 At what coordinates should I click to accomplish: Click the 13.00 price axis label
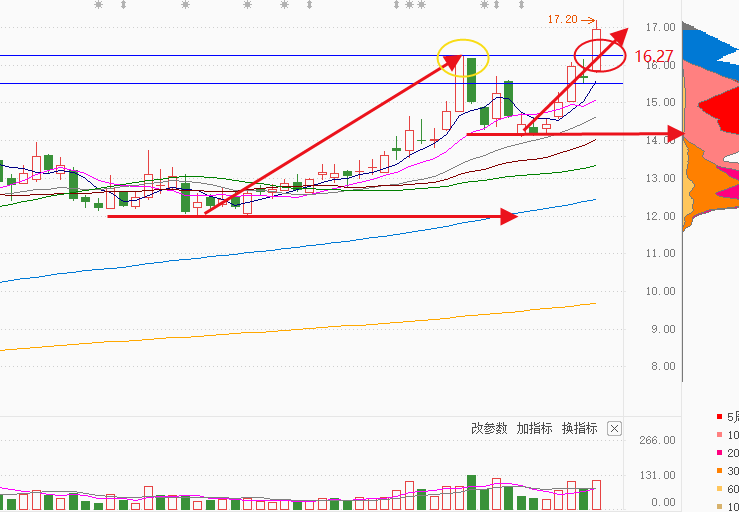[x=660, y=178]
